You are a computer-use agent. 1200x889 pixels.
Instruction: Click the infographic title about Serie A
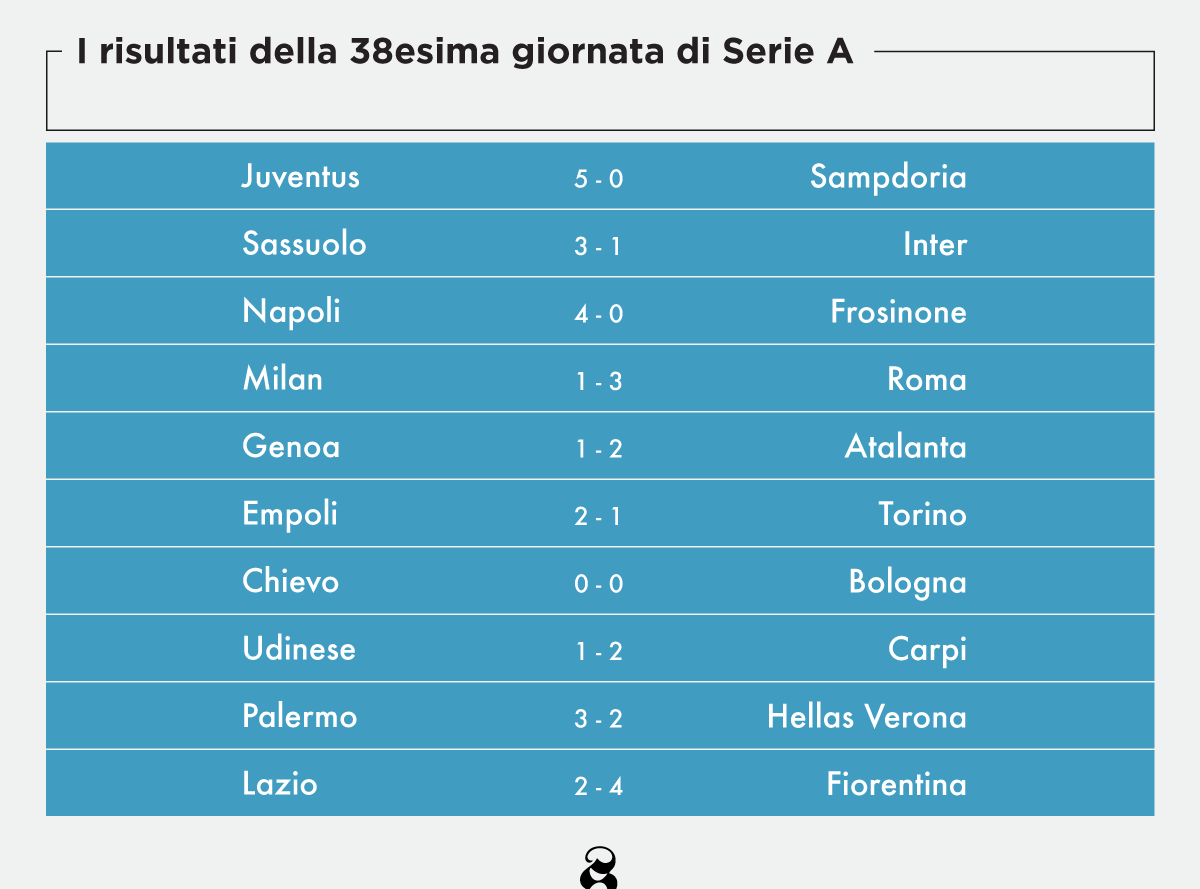point(465,53)
